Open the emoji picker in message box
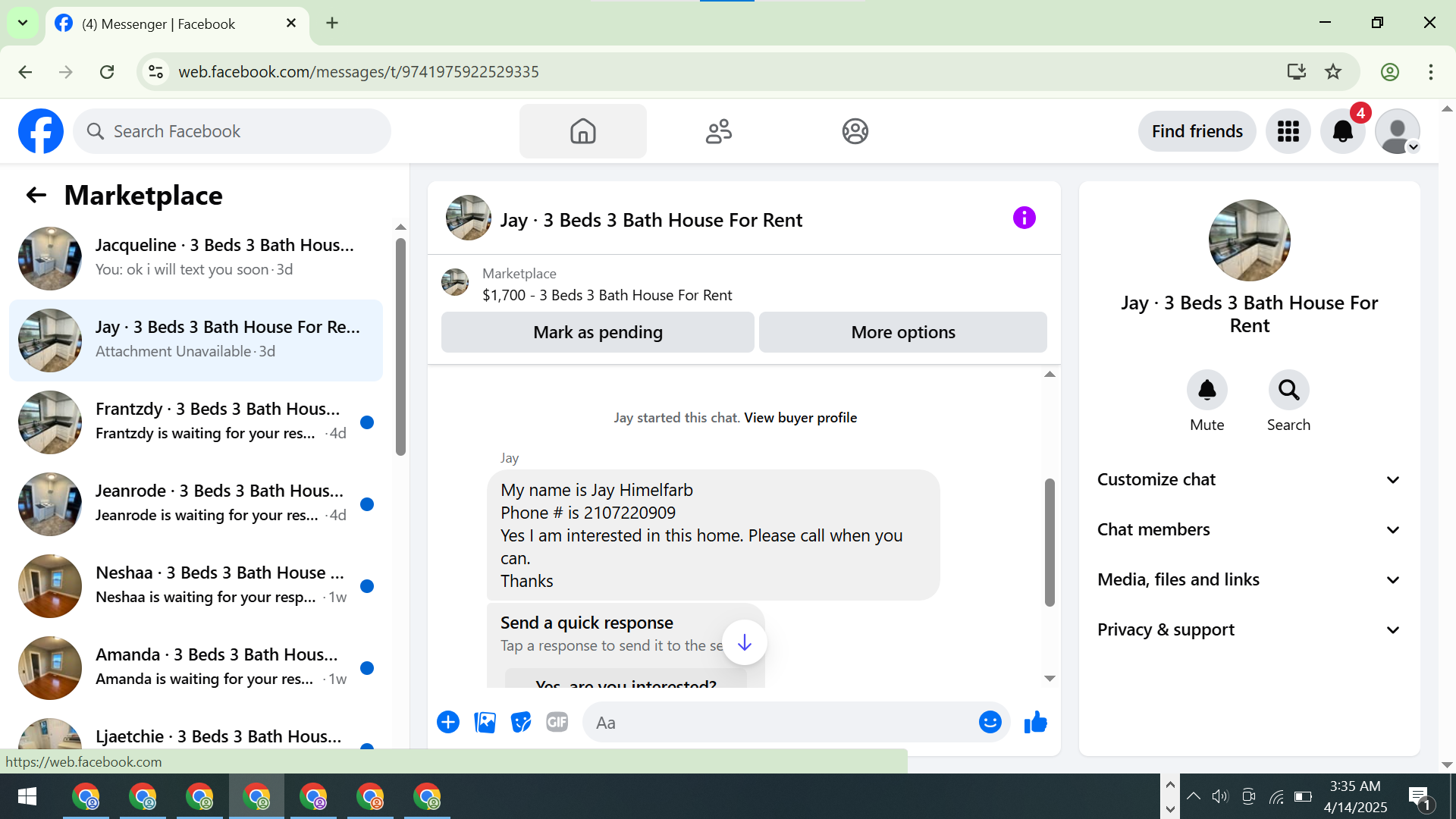1456x819 pixels. point(990,723)
